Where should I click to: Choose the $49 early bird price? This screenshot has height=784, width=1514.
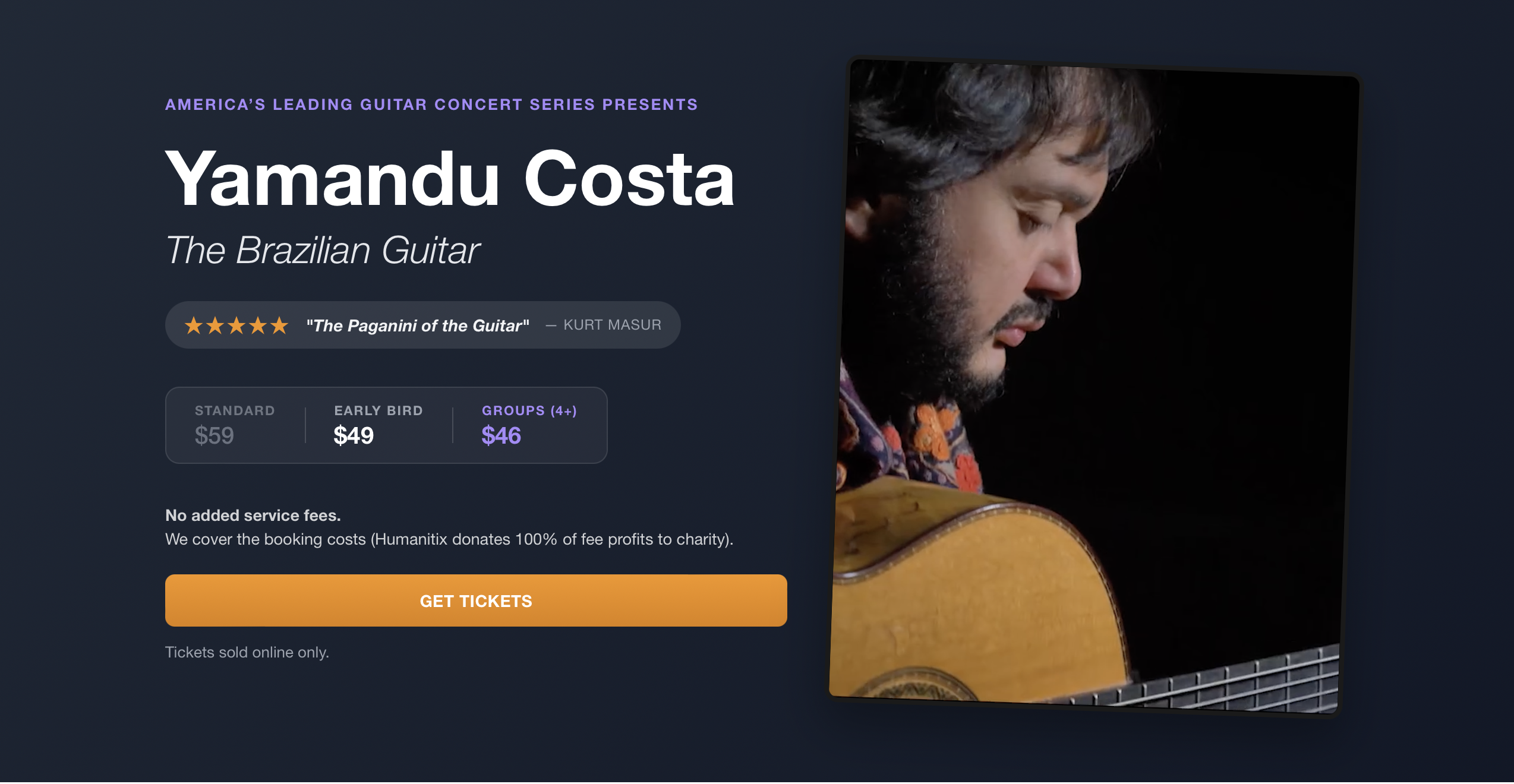(x=354, y=436)
